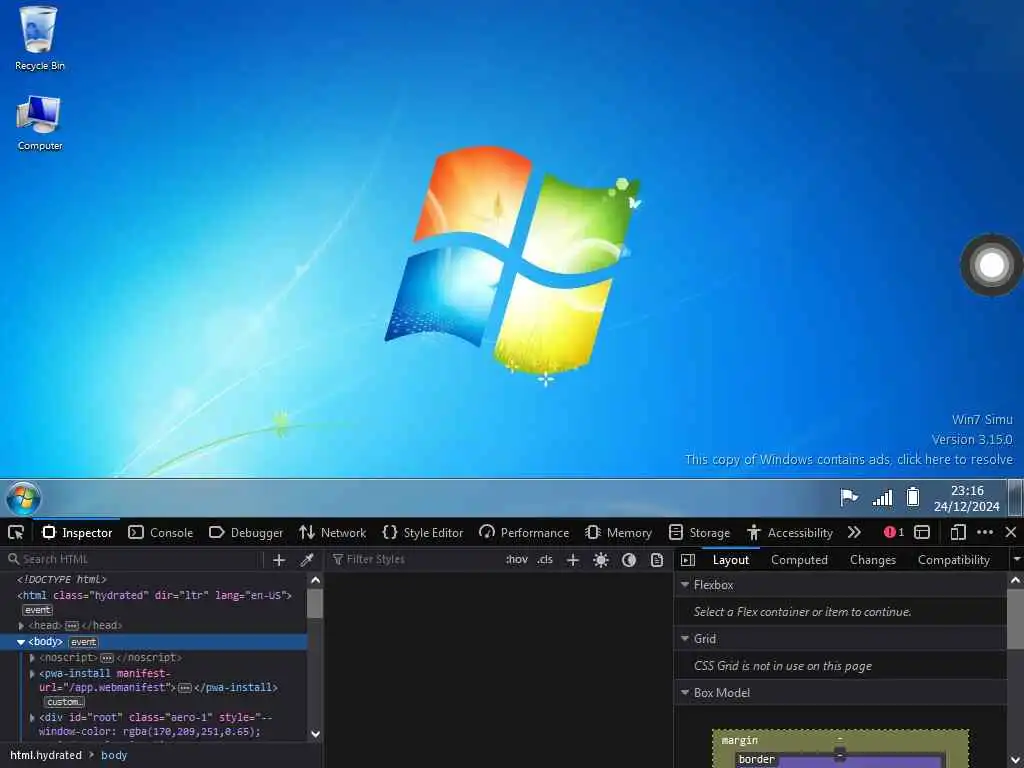Open the Debugger tab
The height and width of the screenshot is (768, 1024).
click(x=246, y=533)
